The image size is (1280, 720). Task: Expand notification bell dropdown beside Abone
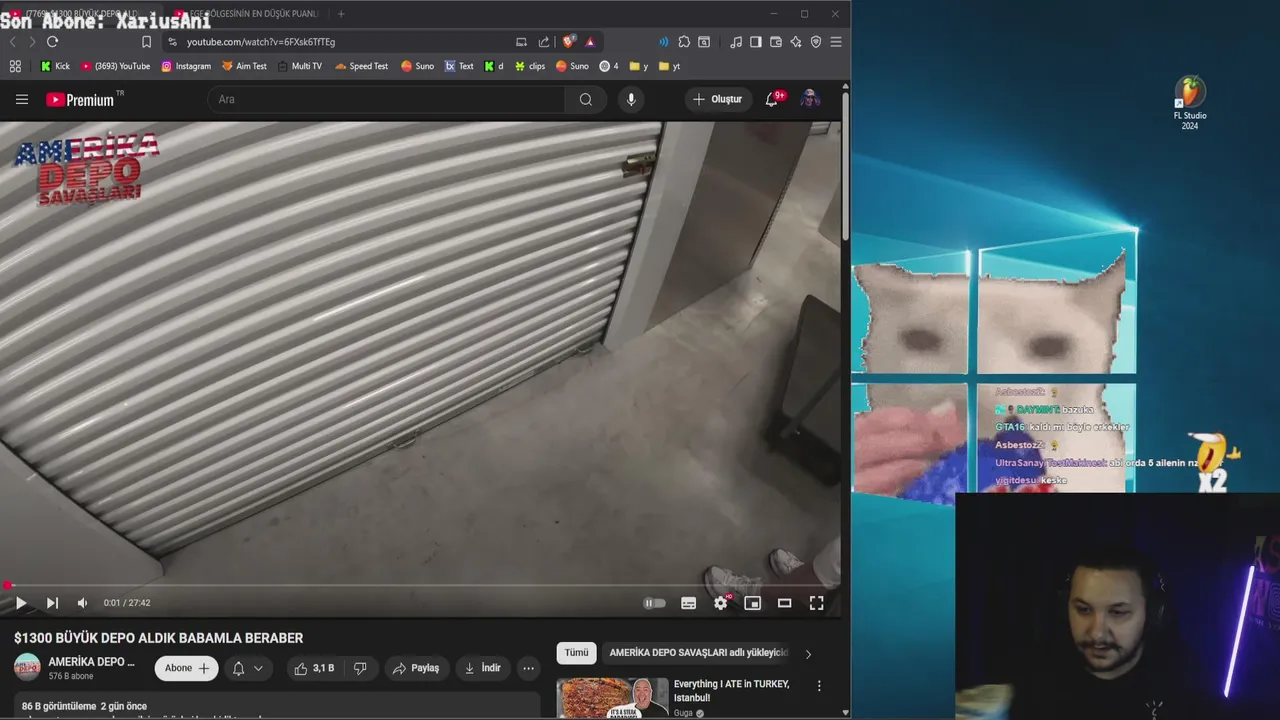point(248,668)
